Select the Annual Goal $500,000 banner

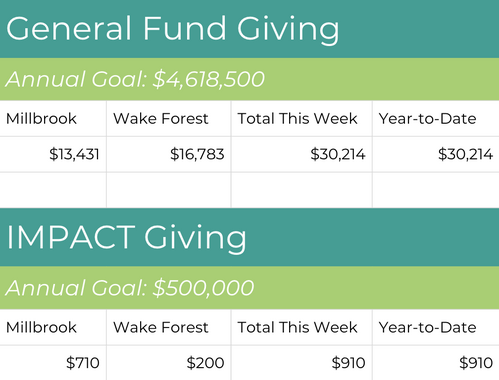[x=249, y=288]
